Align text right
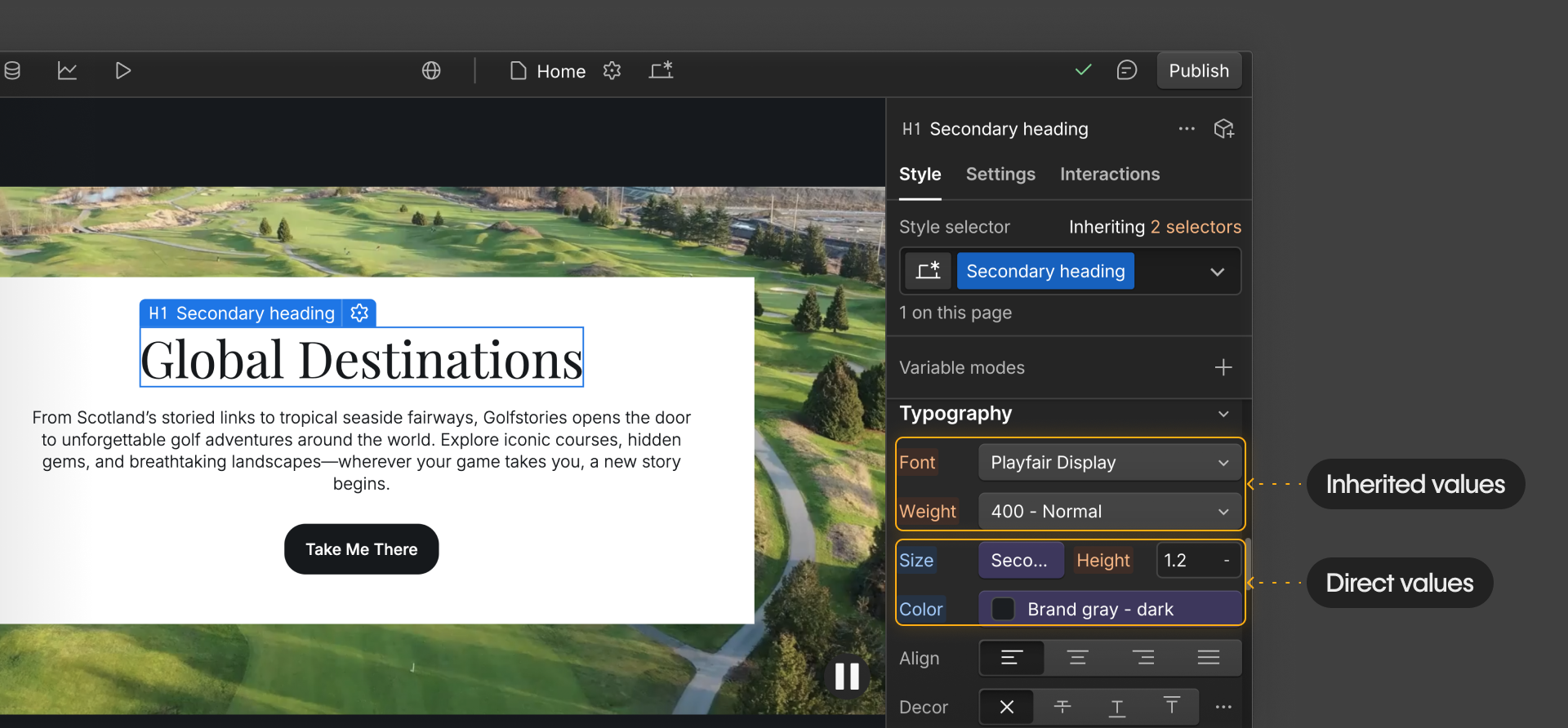Screen dimensions: 1568x728 [x=1143, y=658]
